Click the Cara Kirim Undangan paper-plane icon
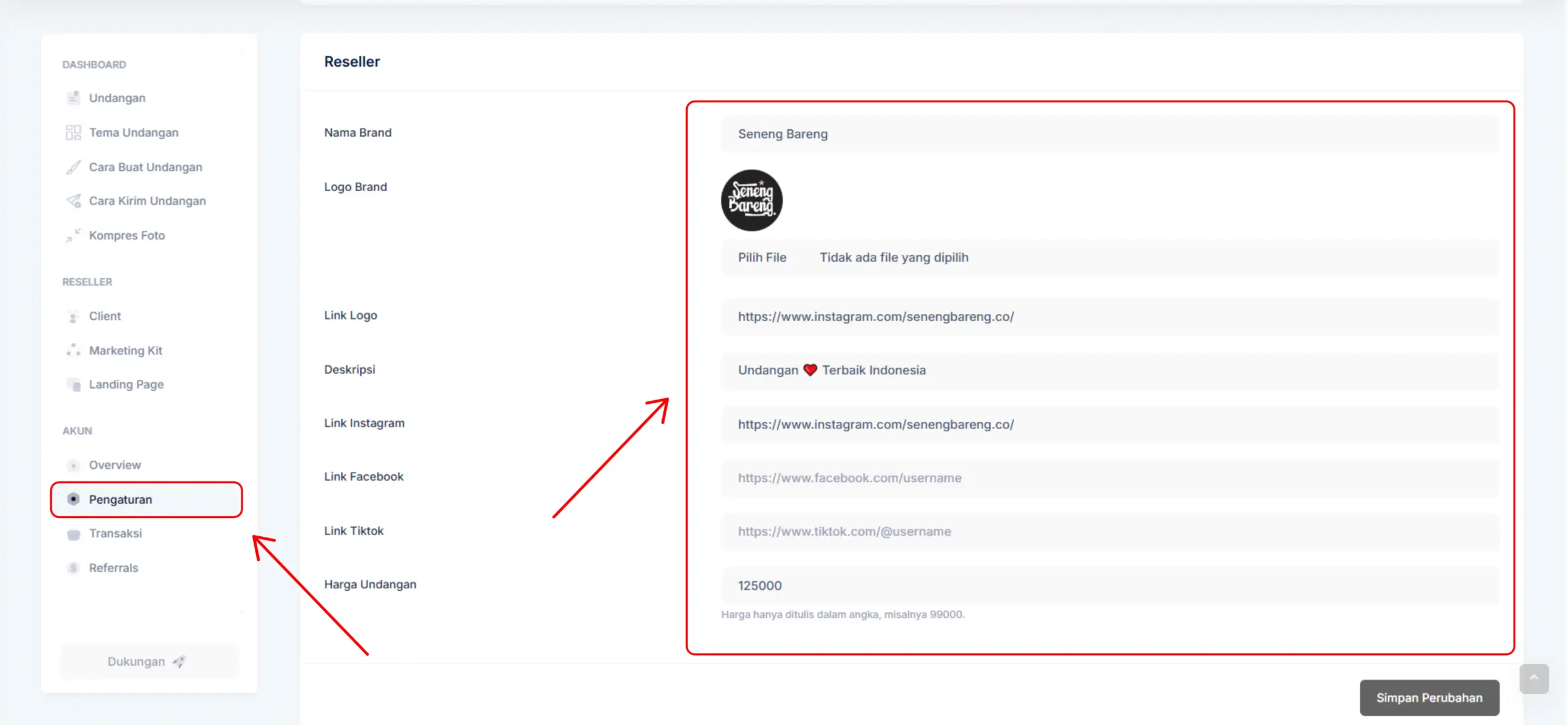This screenshot has height=725, width=1568. point(73,201)
